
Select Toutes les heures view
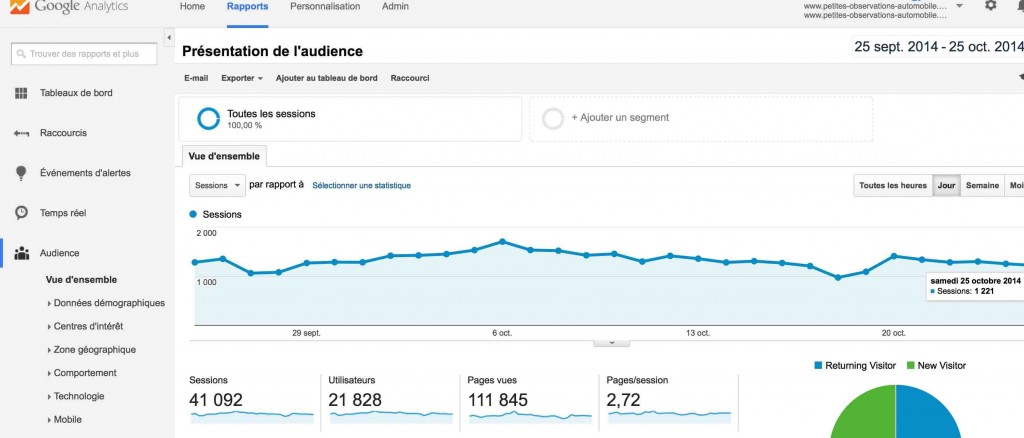892,185
